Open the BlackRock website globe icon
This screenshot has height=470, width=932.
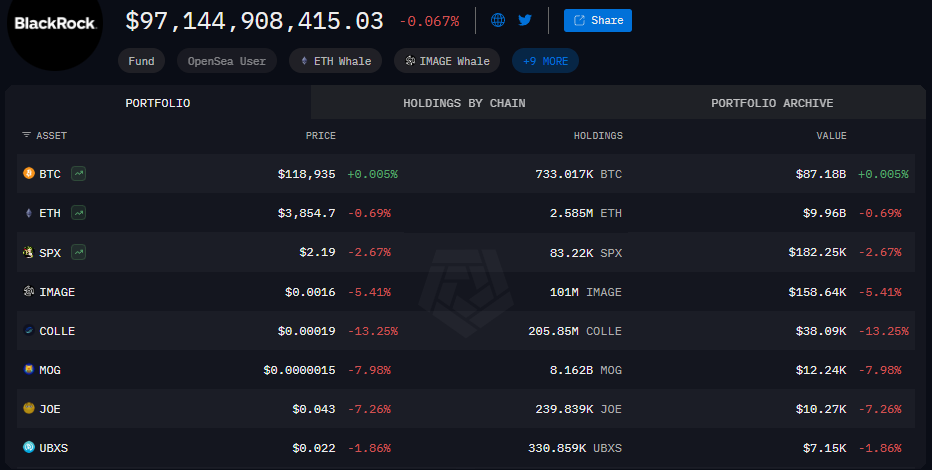498,20
